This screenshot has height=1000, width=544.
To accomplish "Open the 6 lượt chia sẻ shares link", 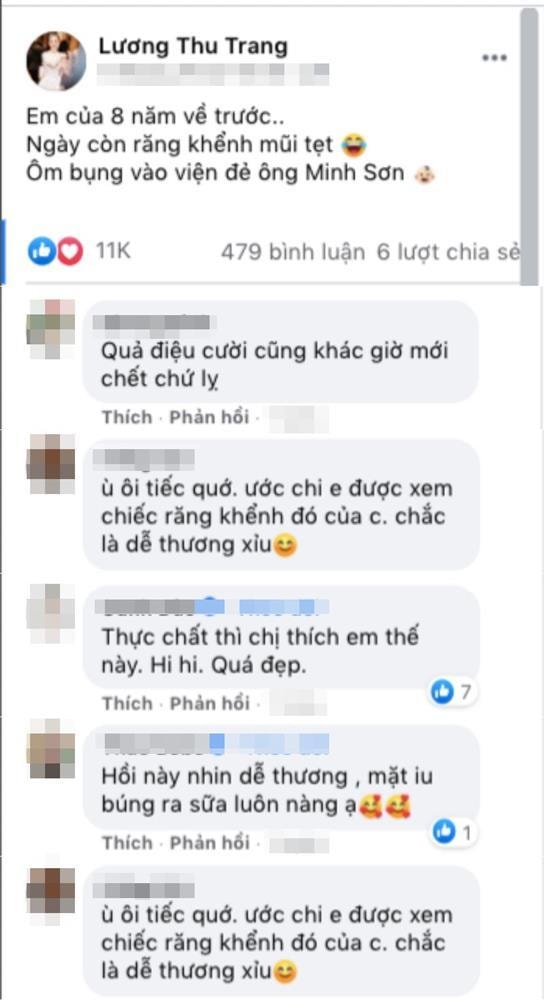I will pyautogui.click(x=448, y=253).
